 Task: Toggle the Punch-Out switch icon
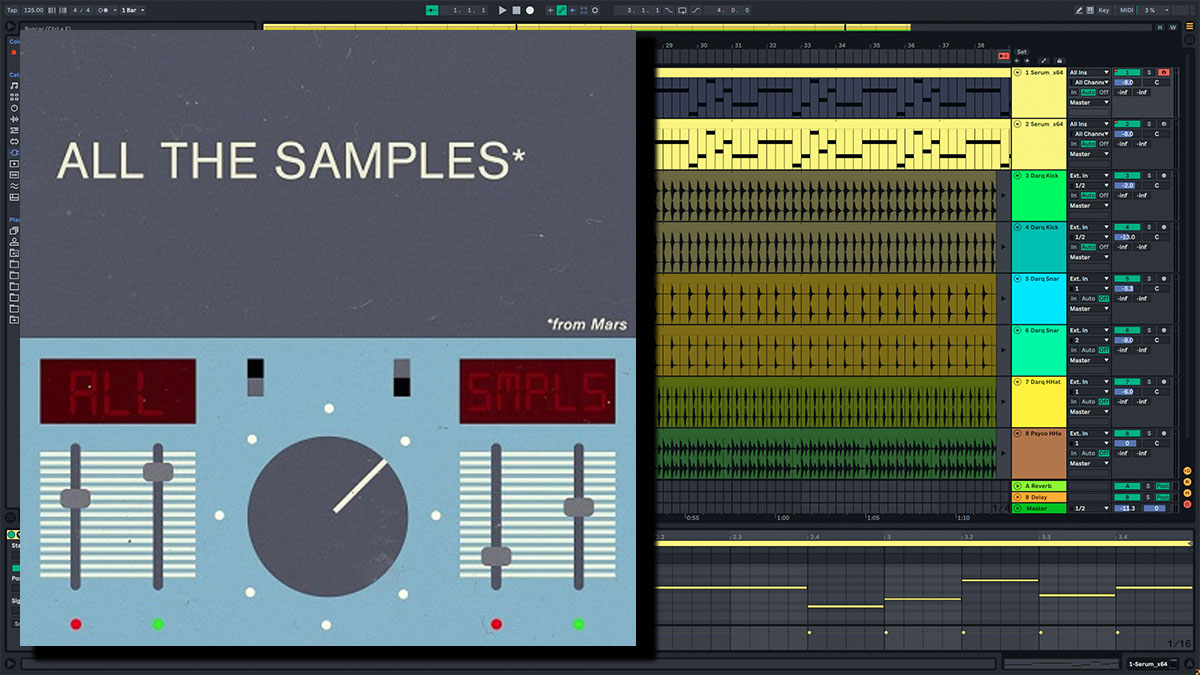[695, 10]
